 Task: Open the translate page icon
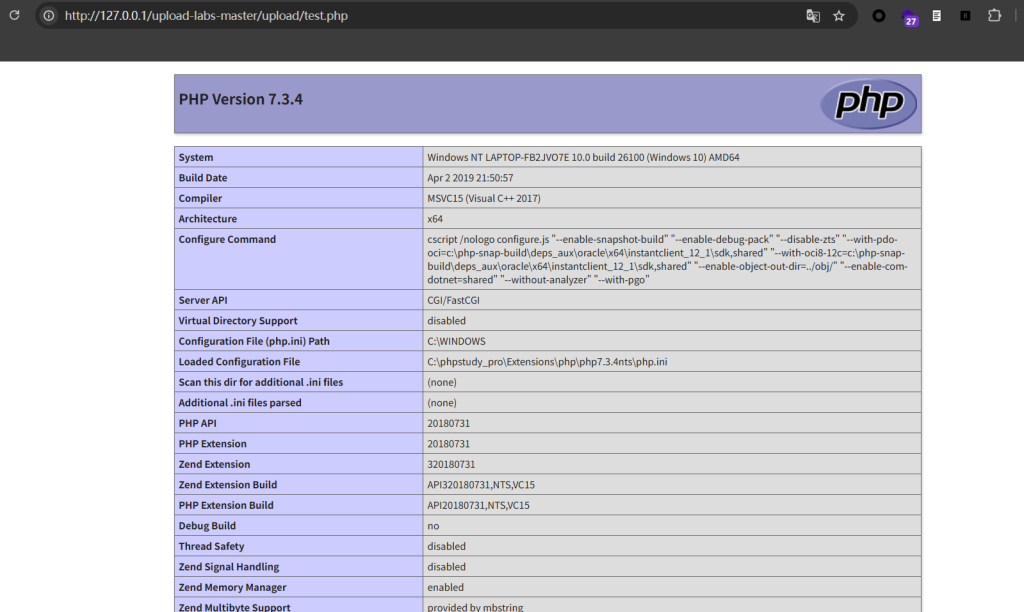(x=813, y=16)
